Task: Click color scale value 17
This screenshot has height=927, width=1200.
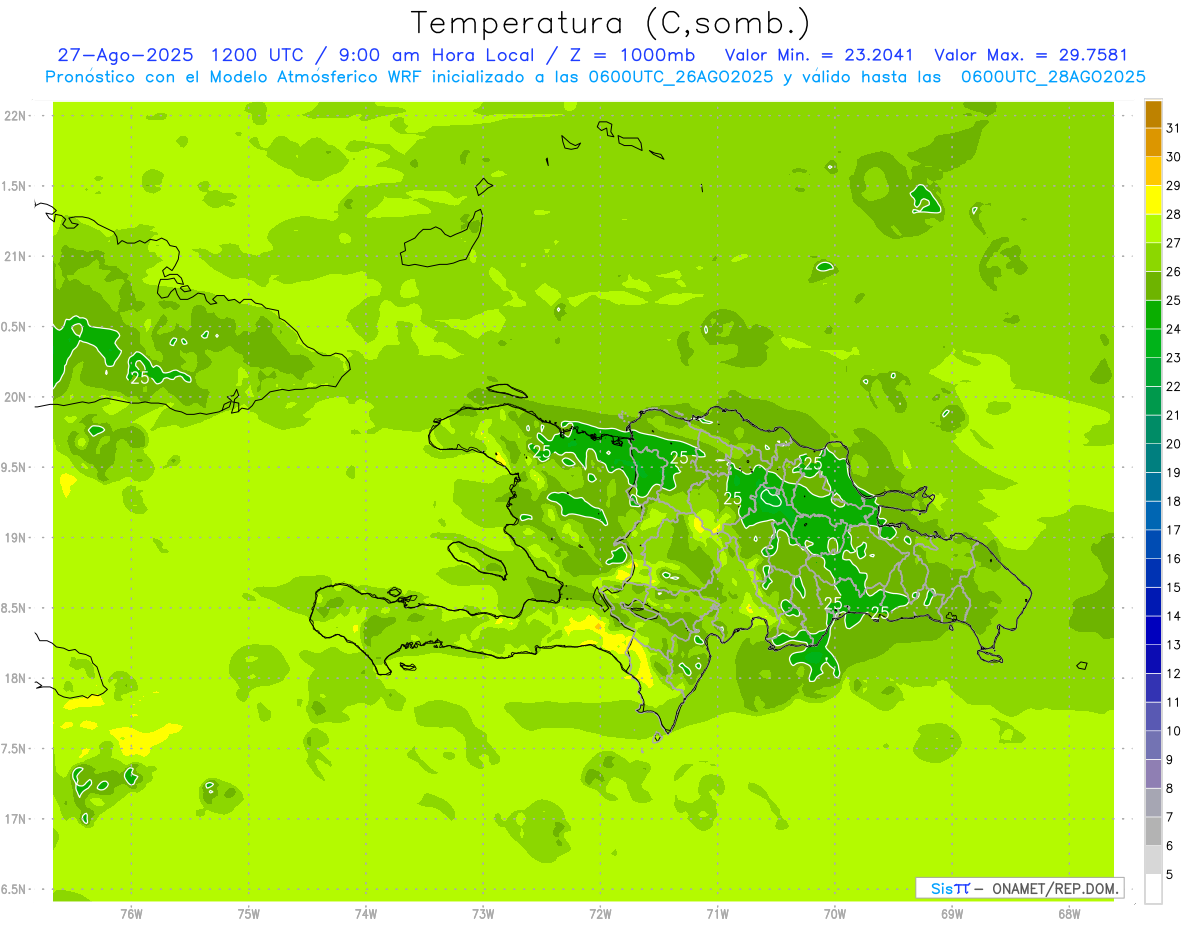Action: click(x=1173, y=530)
